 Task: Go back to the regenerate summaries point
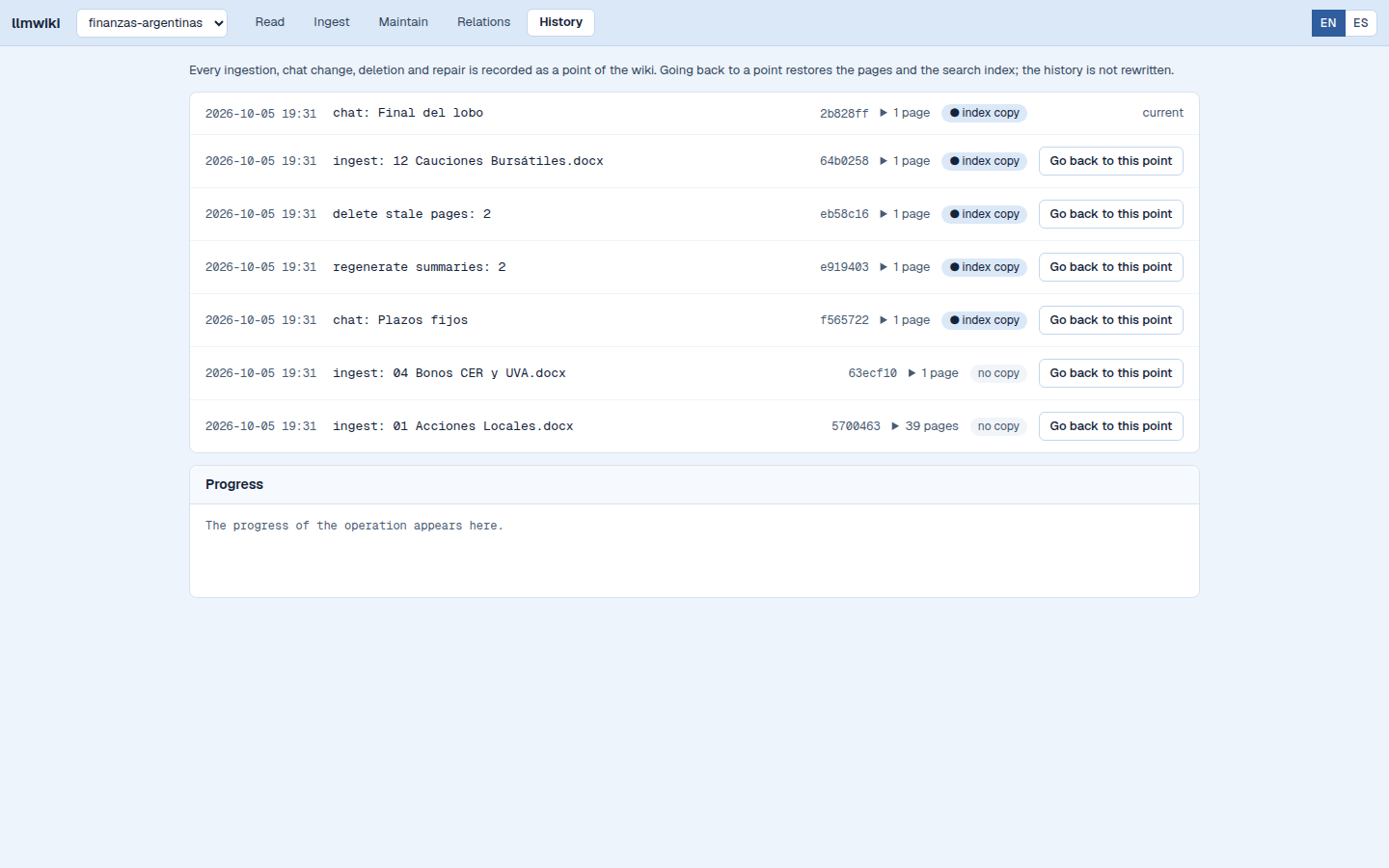1111,267
